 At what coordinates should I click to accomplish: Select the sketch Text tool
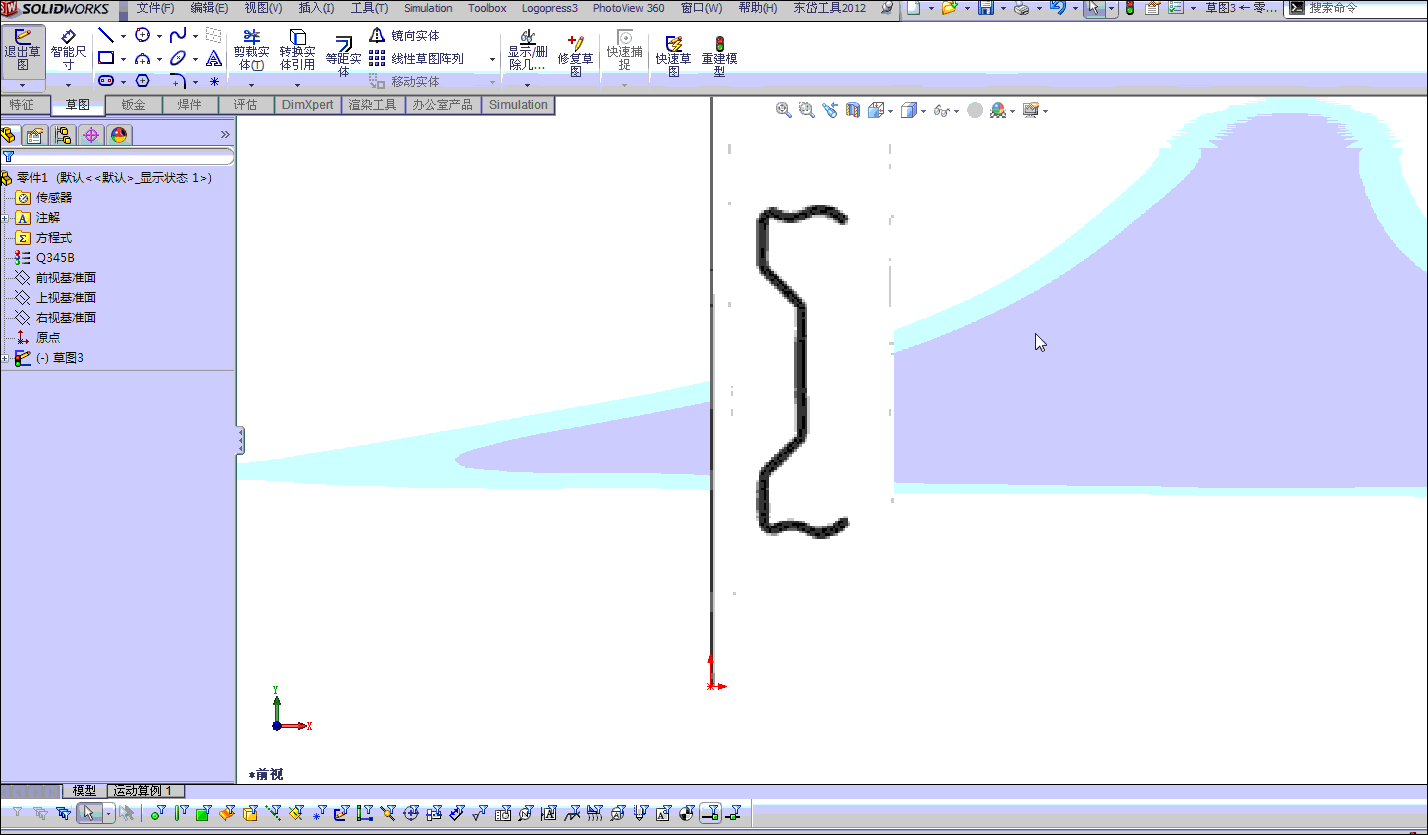214,58
